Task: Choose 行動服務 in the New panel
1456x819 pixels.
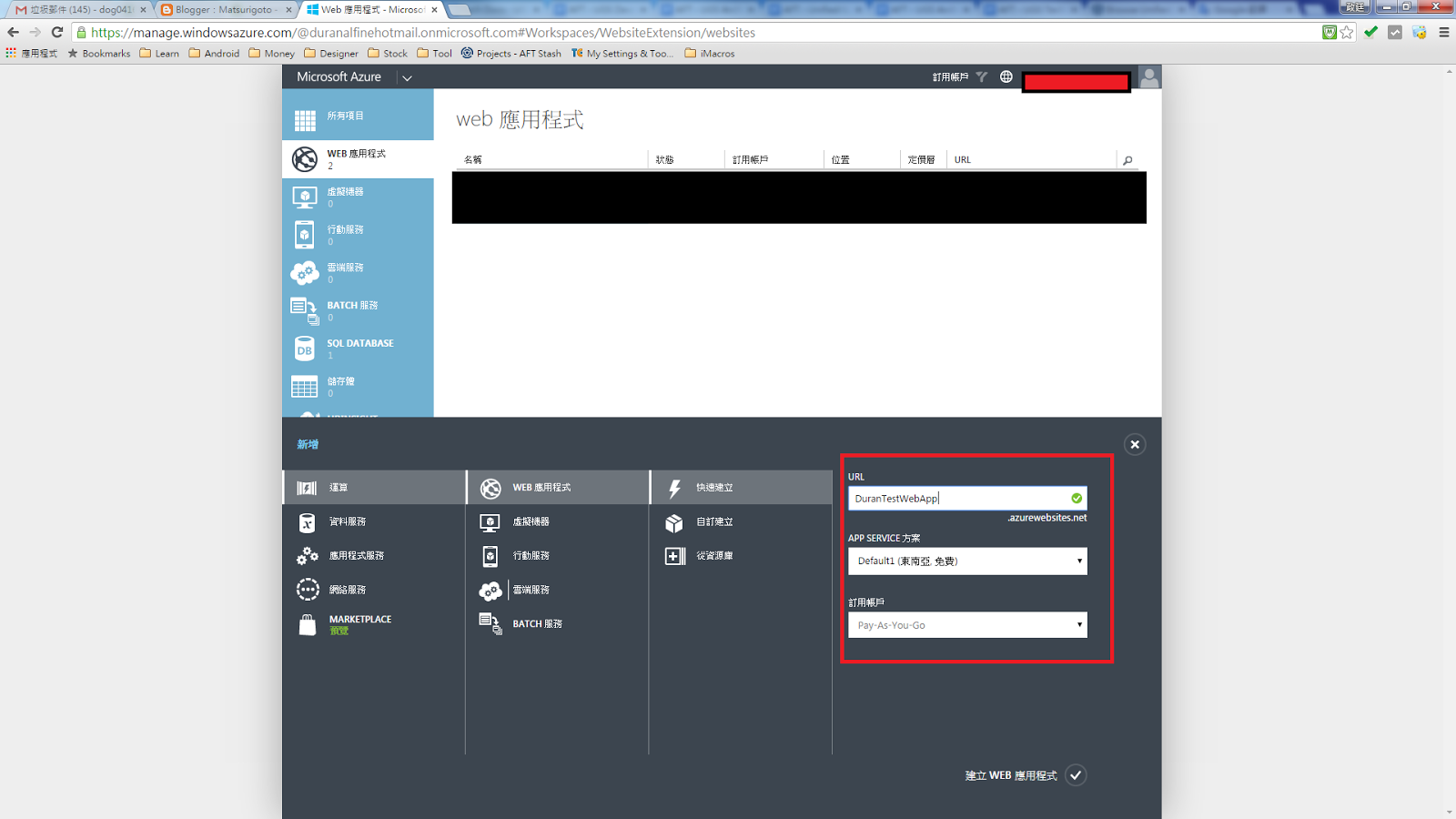Action: 558,555
